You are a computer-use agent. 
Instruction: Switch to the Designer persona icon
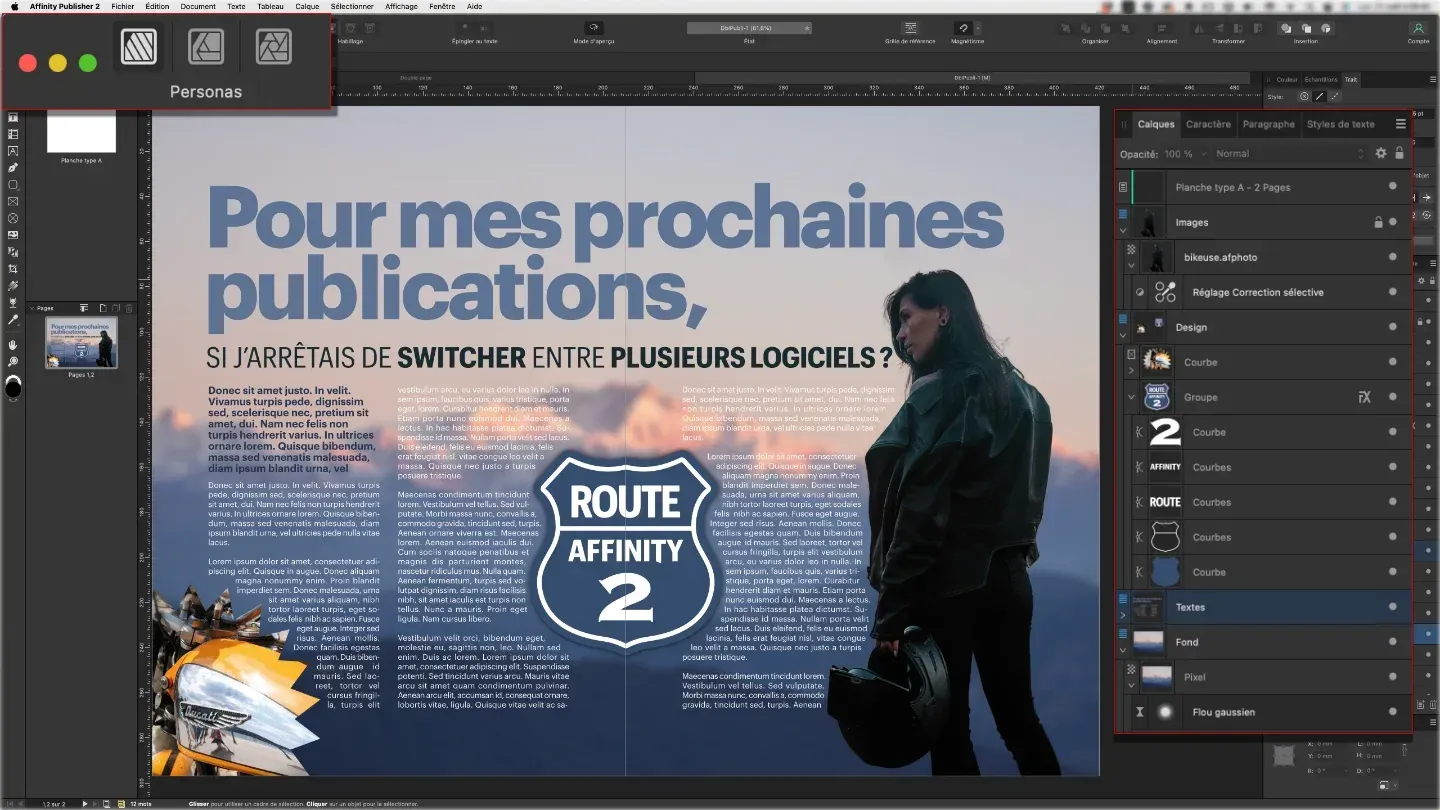click(206, 46)
